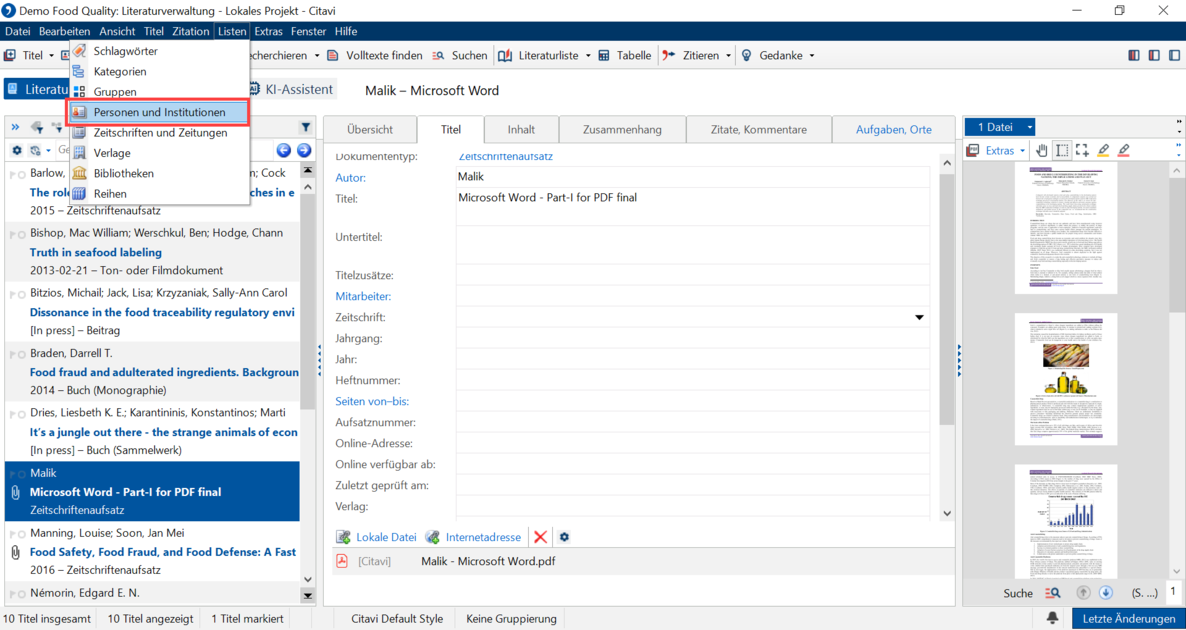The width and height of the screenshot is (1186, 630).
Task: Go back with the blue left arrow
Action: pos(284,151)
